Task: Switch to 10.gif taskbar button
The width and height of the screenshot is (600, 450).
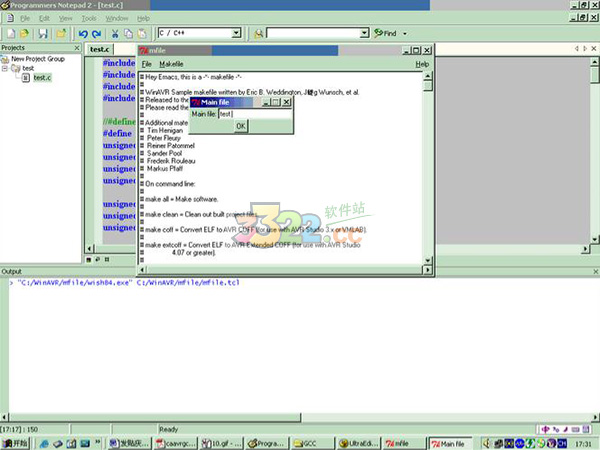Action: [221, 443]
